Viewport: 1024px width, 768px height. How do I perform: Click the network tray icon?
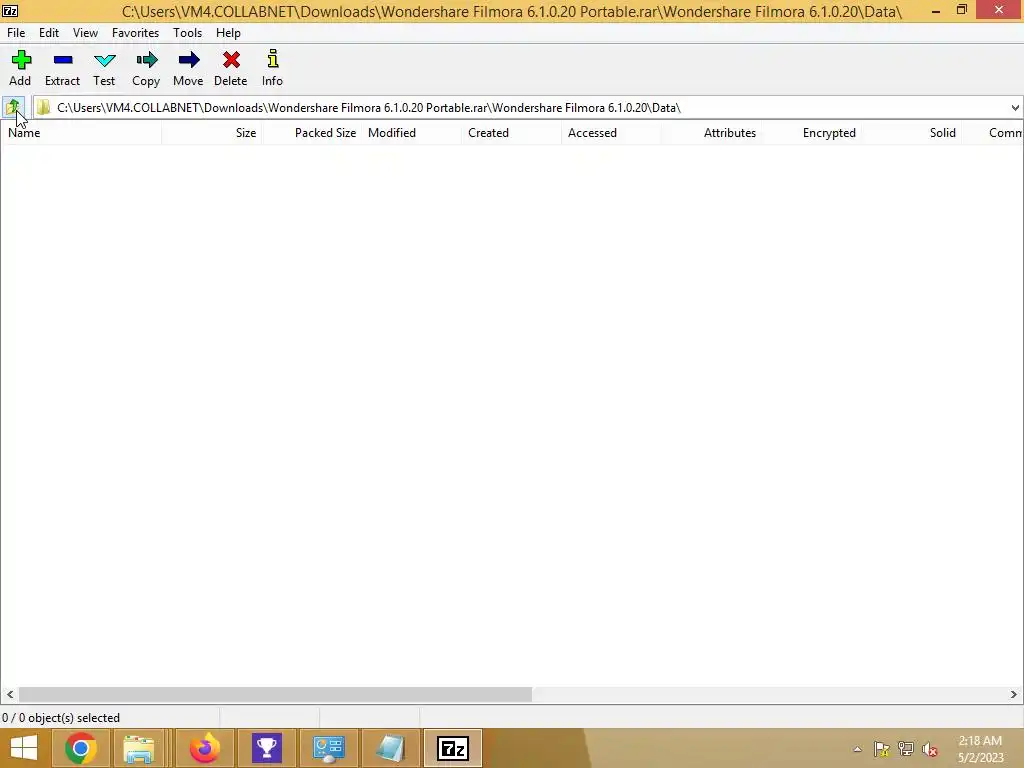click(x=905, y=749)
